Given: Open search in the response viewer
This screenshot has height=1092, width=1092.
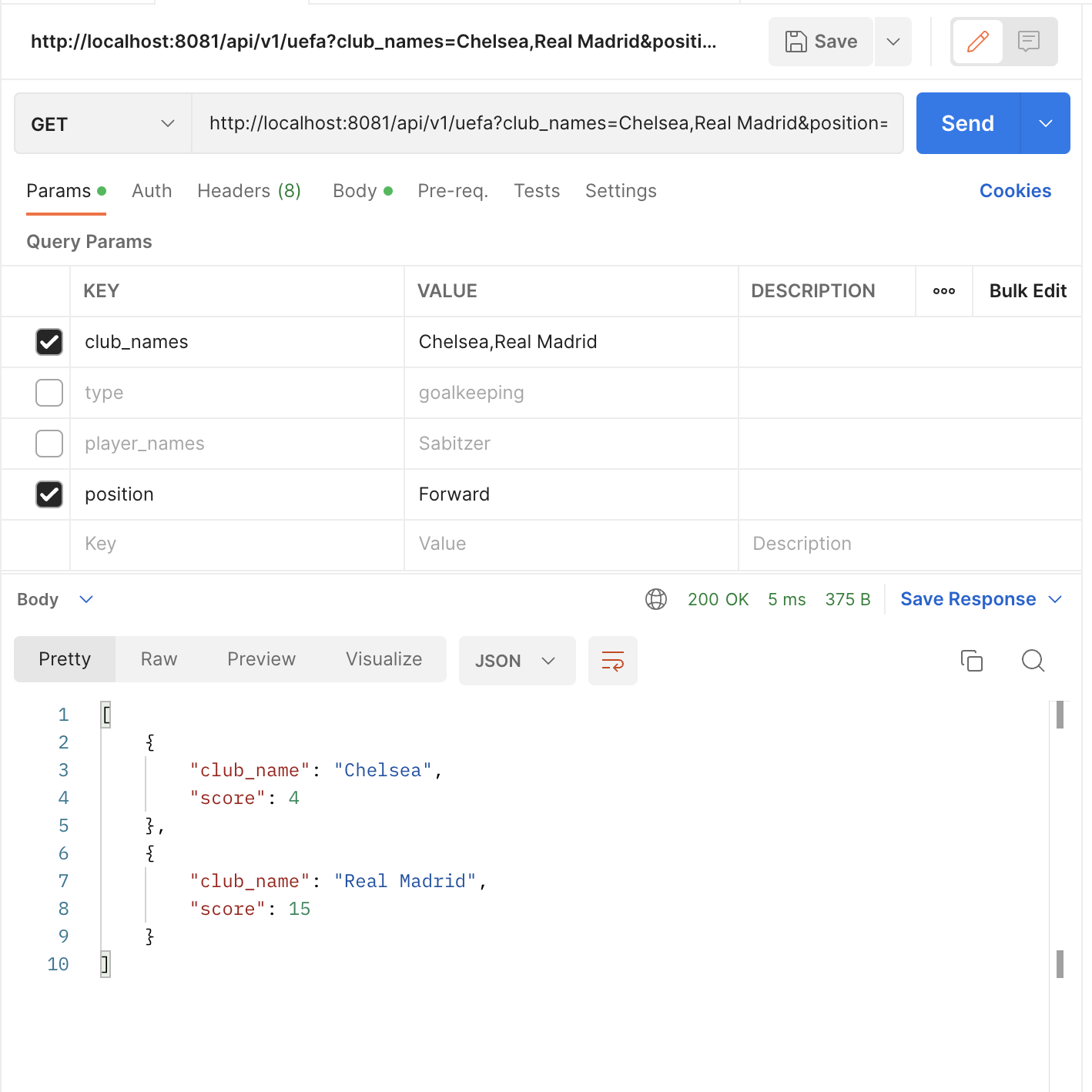Looking at the screenshot, I should tap(1033, 661).
